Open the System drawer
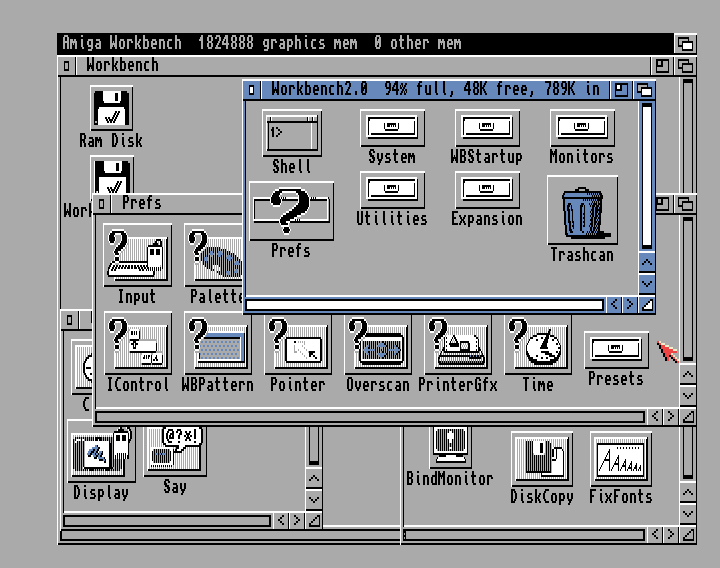 (391, 128)
